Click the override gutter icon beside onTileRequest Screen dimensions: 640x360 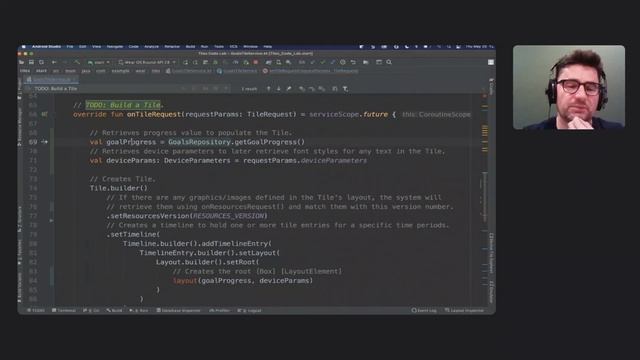pyautogui.click(x=44, y=114)
